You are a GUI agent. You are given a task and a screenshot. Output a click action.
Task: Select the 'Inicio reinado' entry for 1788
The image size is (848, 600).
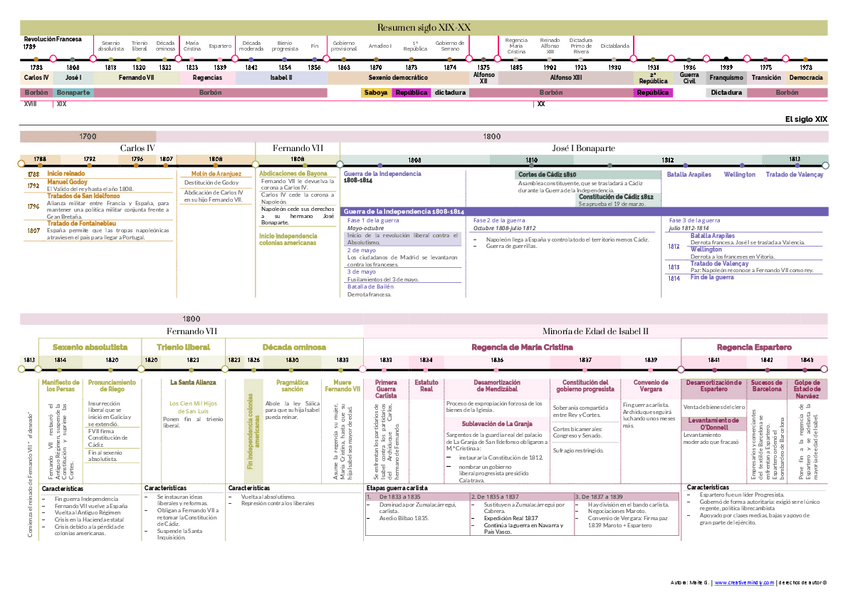pyautogui.click(x=66, y=174)
